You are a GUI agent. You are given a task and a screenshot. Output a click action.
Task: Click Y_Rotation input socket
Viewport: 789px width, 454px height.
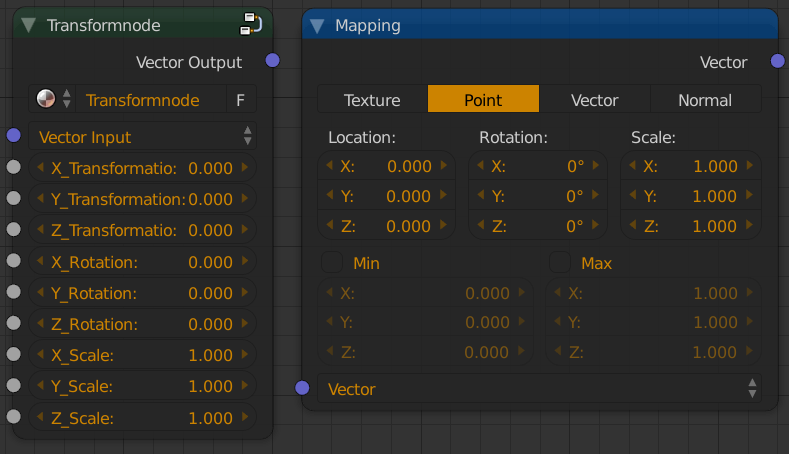(x=14, y=292)
